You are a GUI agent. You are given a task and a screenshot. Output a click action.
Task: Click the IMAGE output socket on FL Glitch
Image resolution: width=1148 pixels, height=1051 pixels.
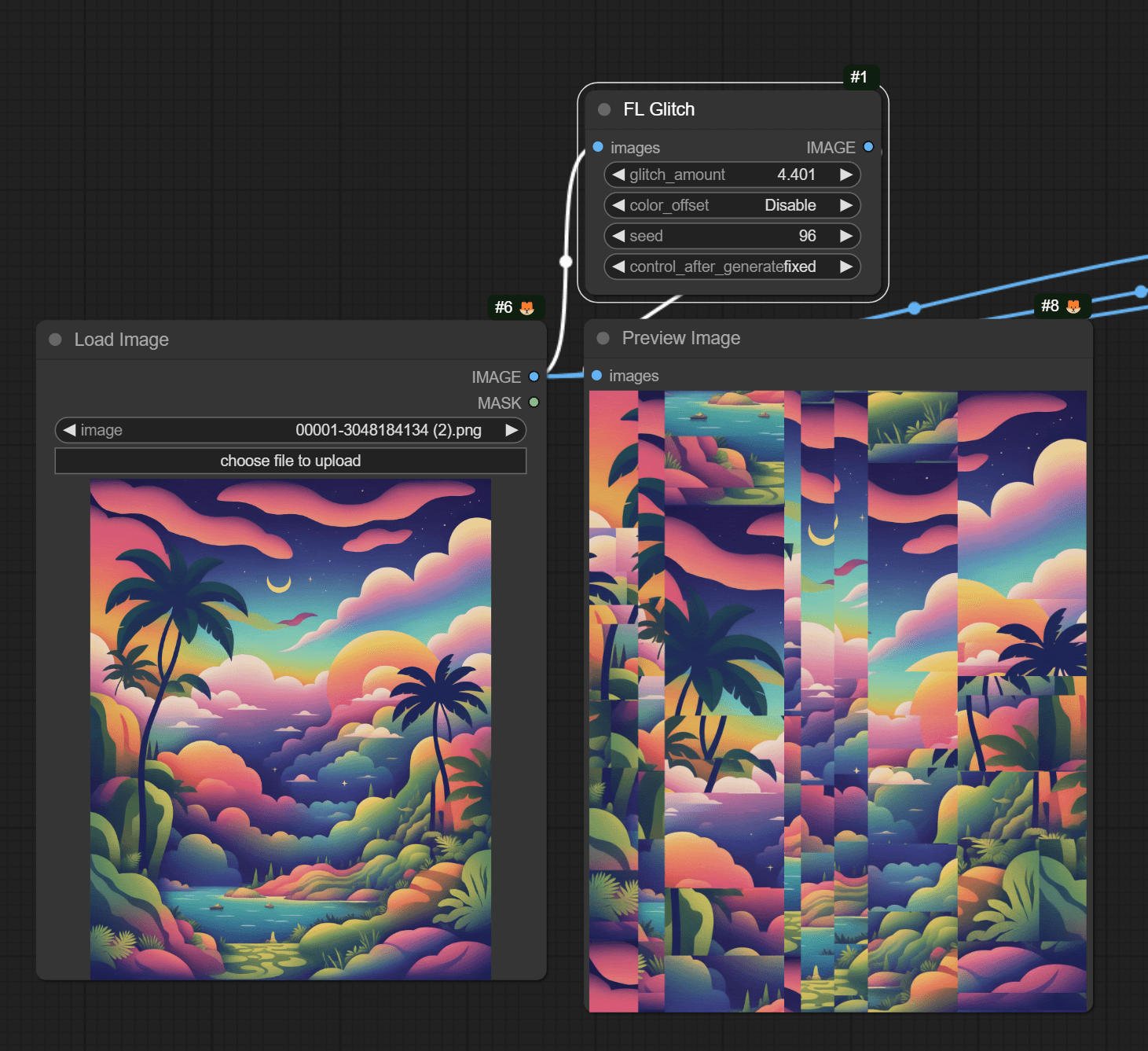point(868,147)
